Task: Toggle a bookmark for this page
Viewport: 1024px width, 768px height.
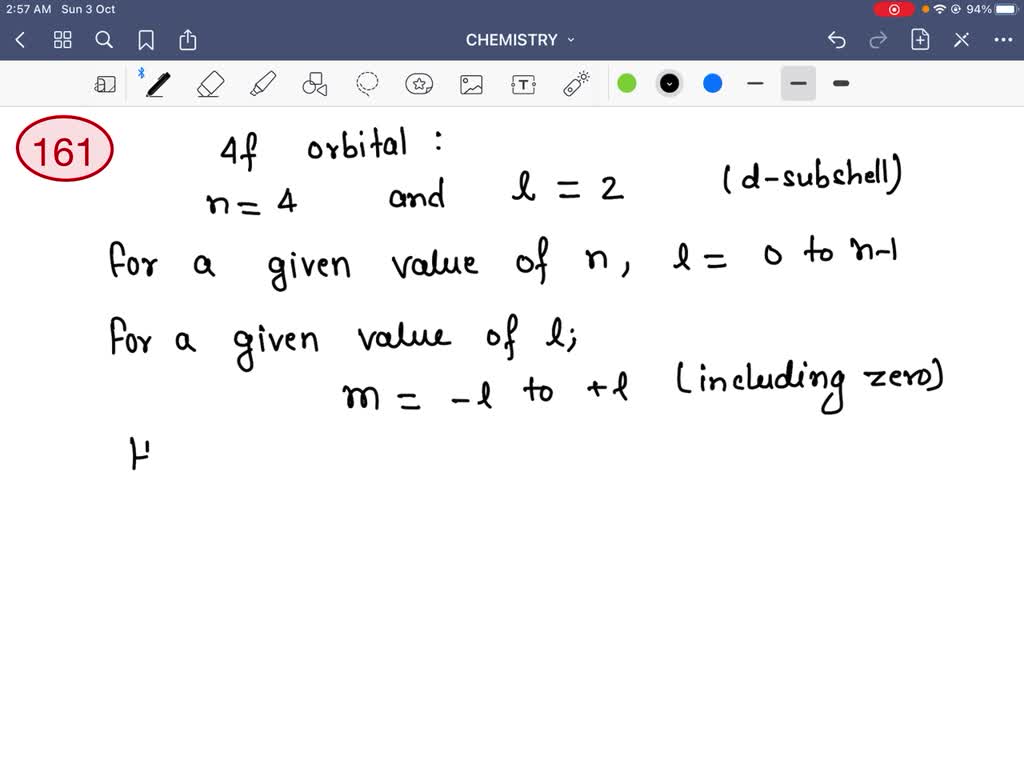Action: click(147, 40)
